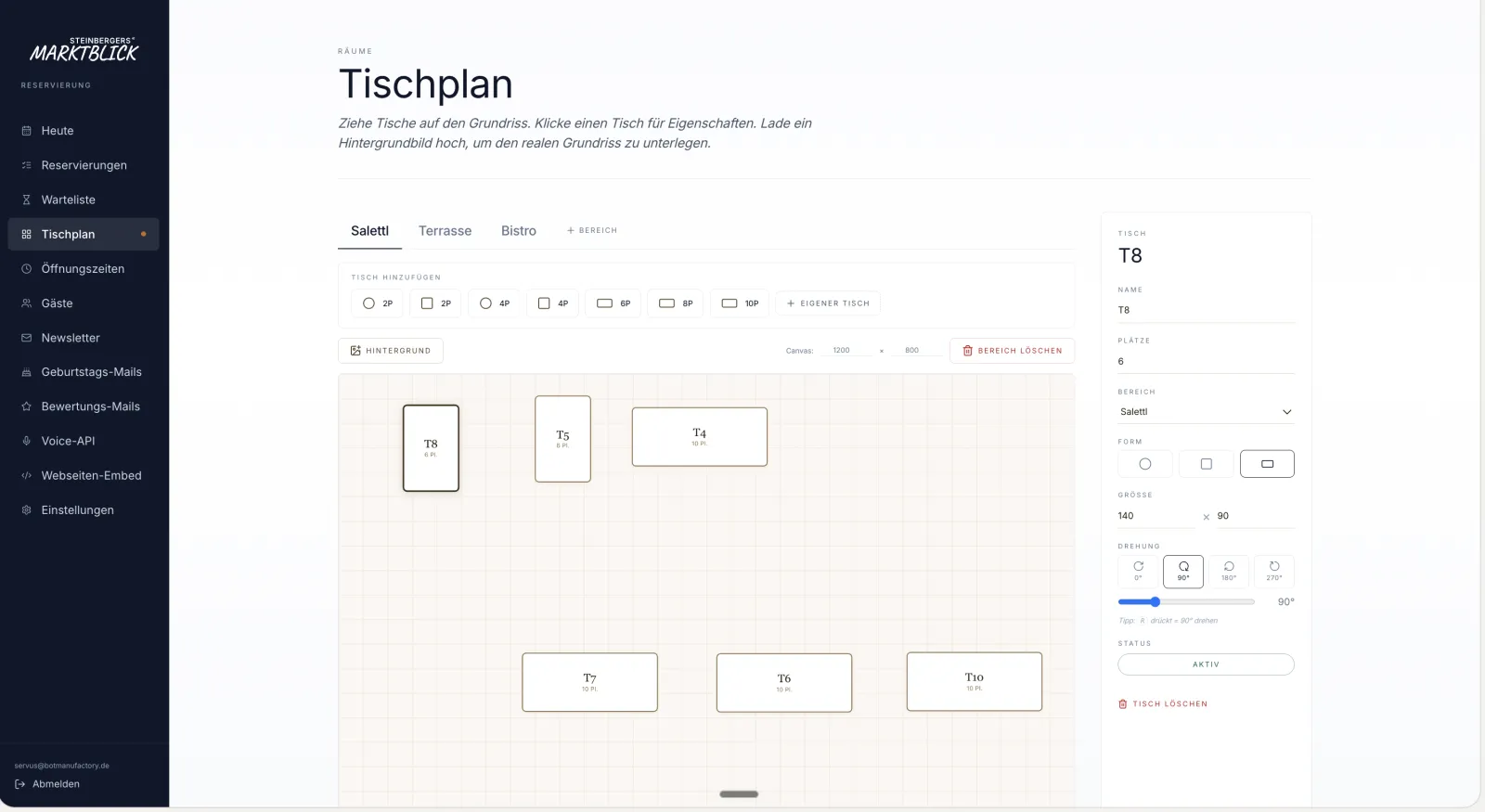This screenshot has width=1485, height=812.
Task: Switch to the Terrasse tab
Action: [x=445, y=231]
